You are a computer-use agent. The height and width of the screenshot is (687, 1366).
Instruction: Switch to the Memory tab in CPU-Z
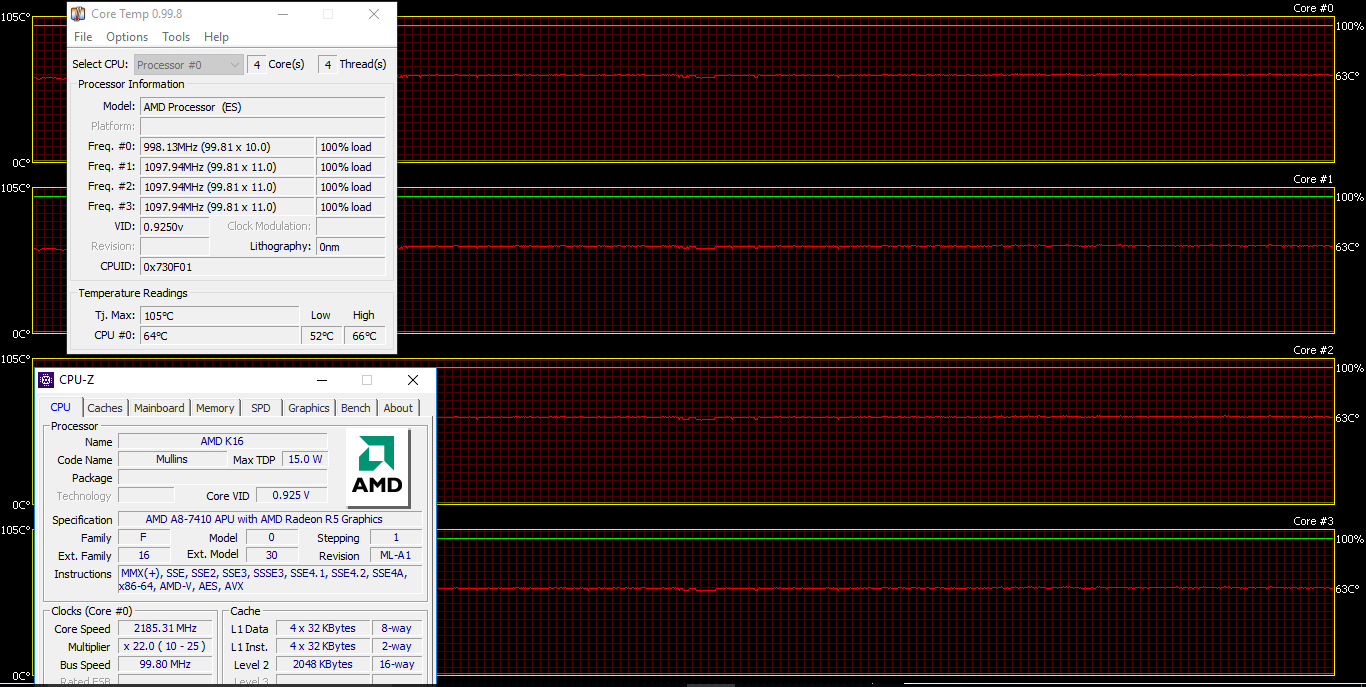[x=215, y=408]
